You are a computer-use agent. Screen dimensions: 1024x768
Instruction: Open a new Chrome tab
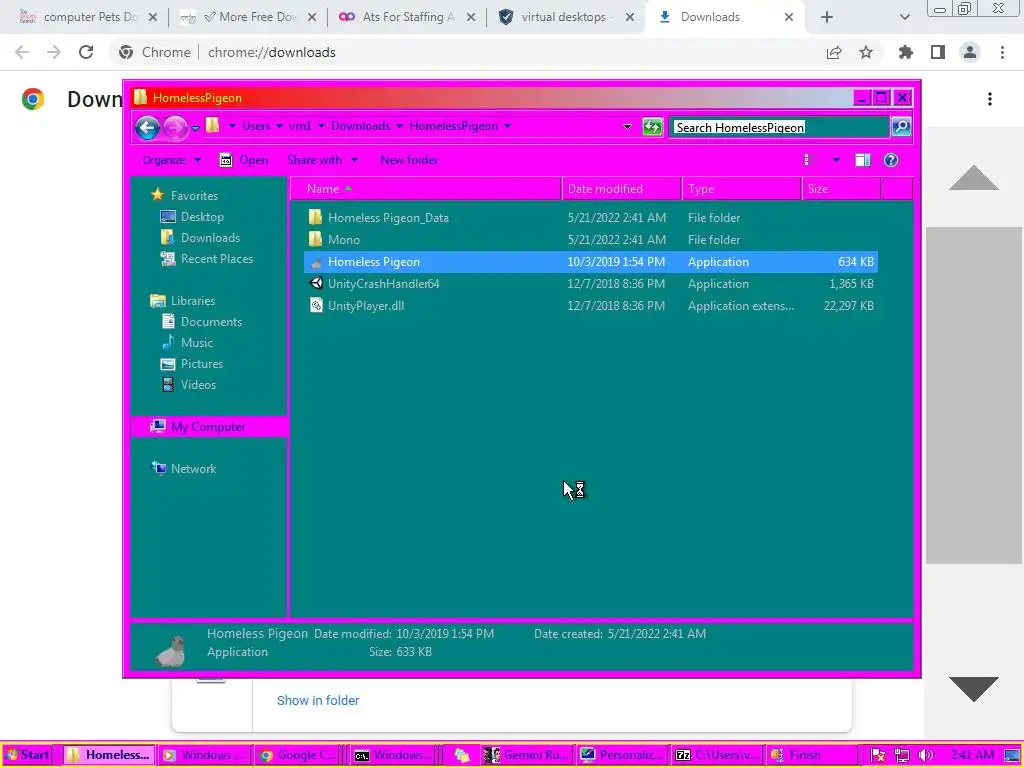point(827,18)
